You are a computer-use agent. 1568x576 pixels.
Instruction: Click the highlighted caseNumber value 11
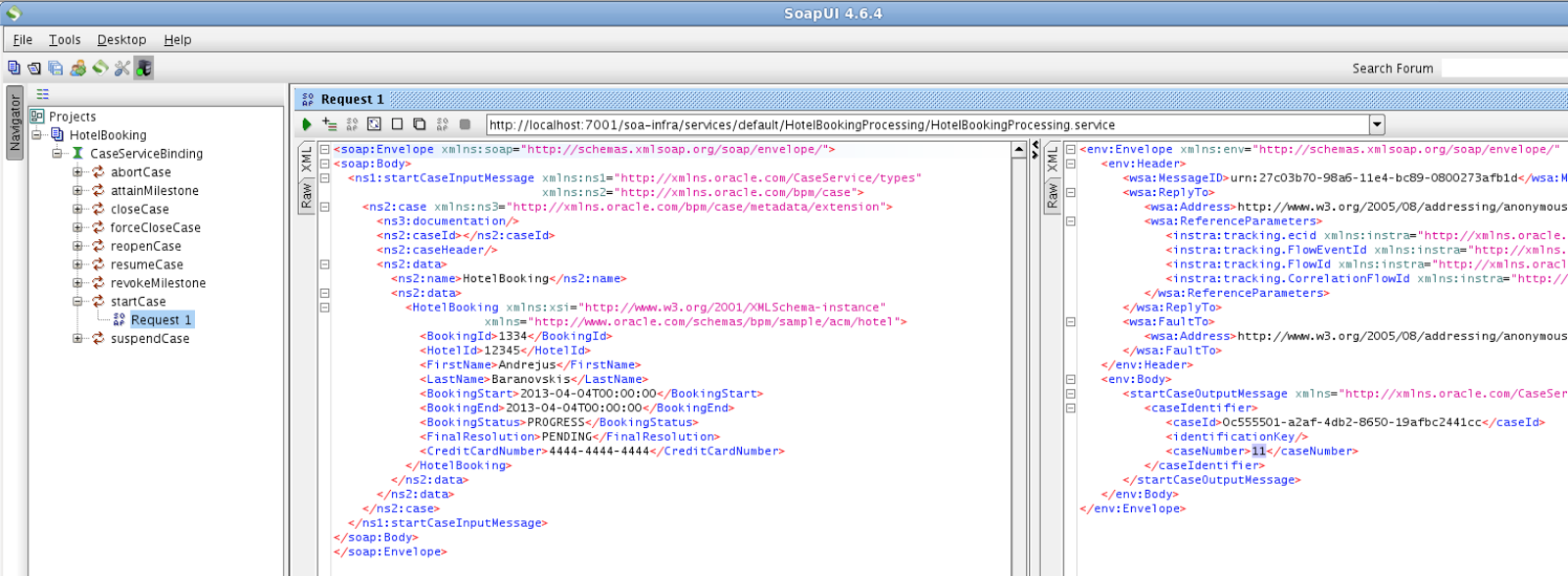(x=1258, y=451)
